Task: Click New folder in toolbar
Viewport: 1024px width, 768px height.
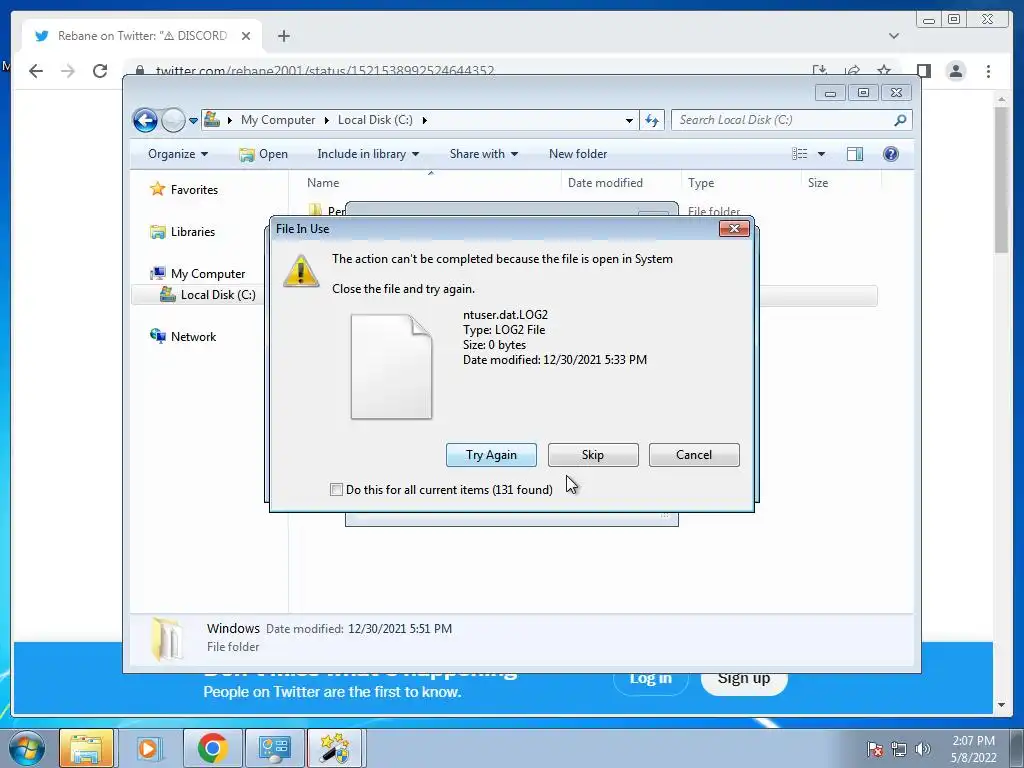Action: [578, 154]
